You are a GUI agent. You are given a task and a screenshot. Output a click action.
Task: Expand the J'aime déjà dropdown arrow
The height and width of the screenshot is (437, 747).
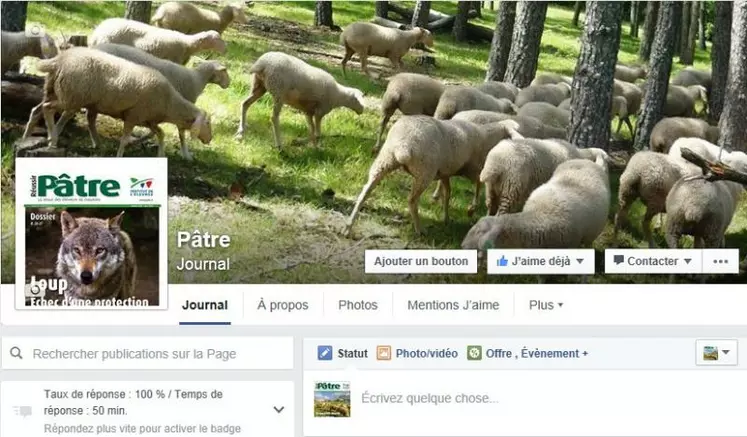580,261
